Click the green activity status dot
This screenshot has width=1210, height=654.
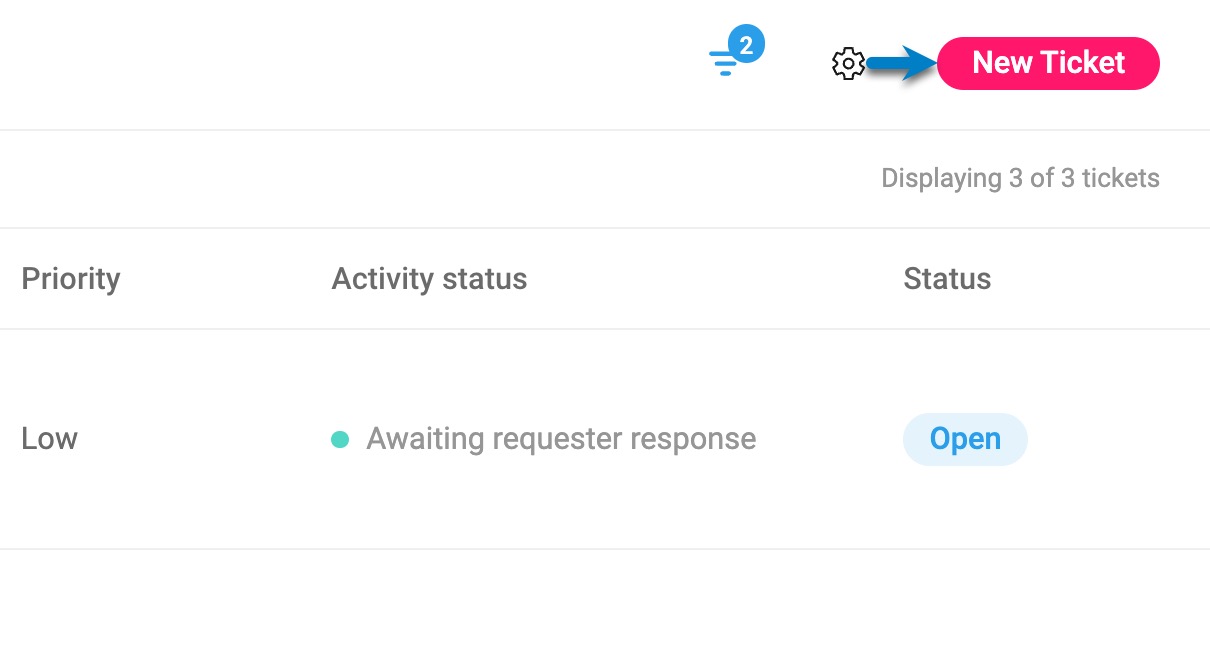click(x=340, y=439)
